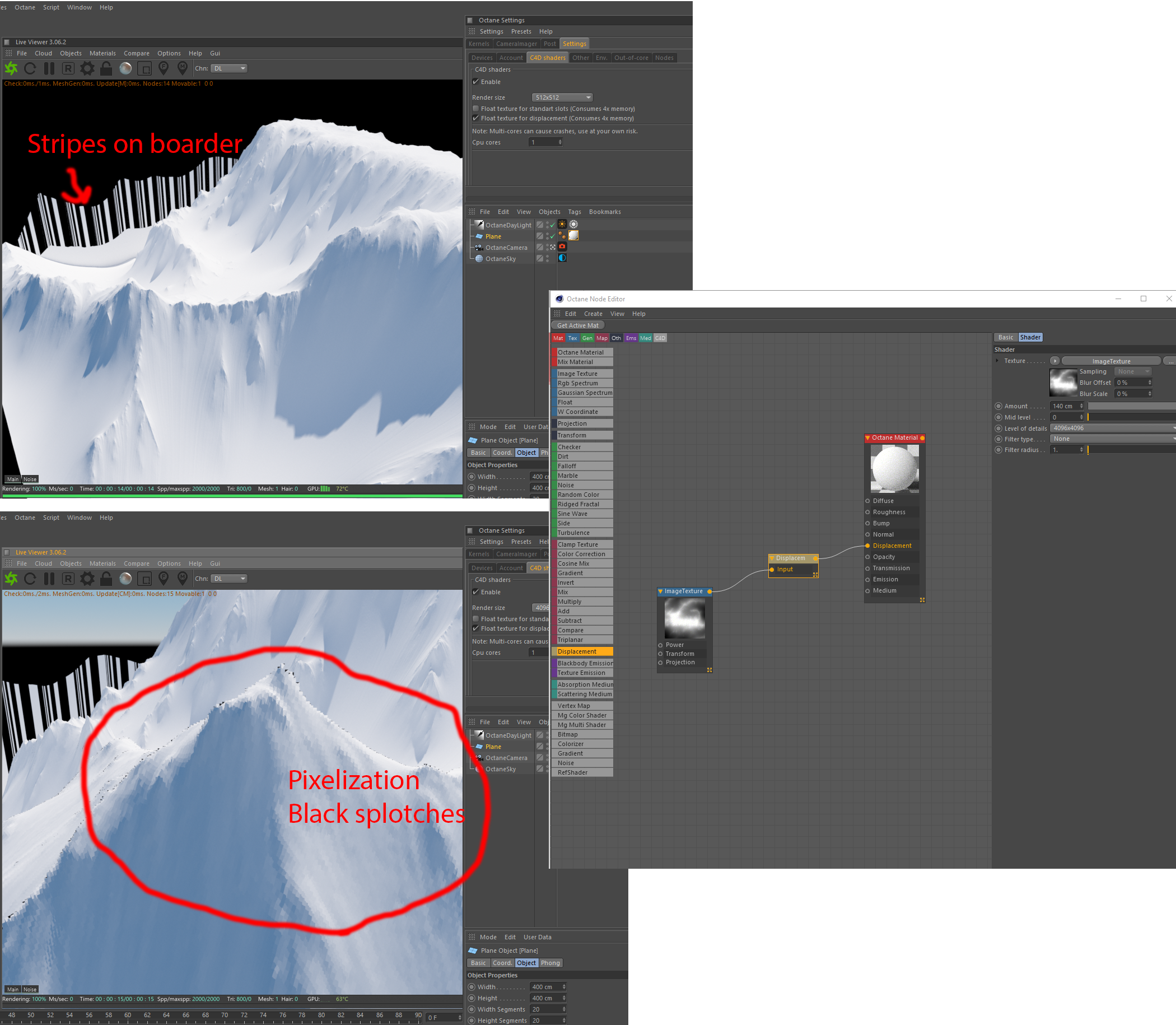
Task: Enable the render region icon in top Live Viewer
Action: [144, 69]
